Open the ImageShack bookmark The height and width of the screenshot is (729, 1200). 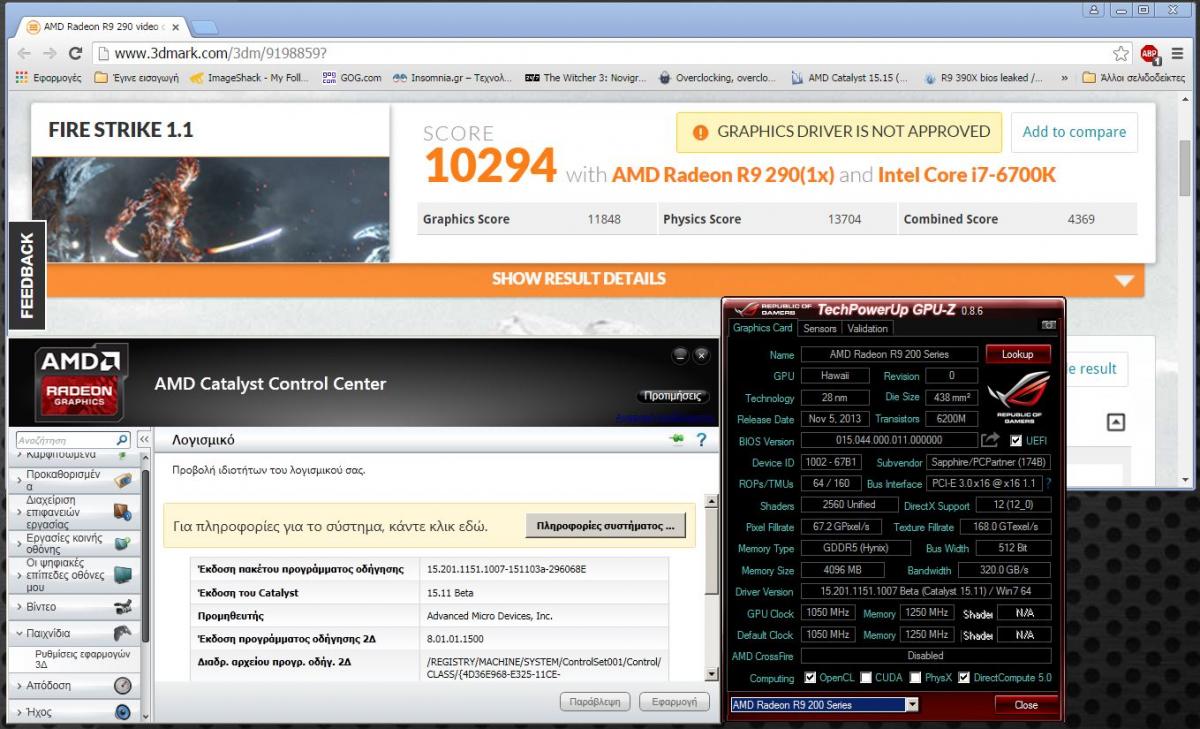249,77
